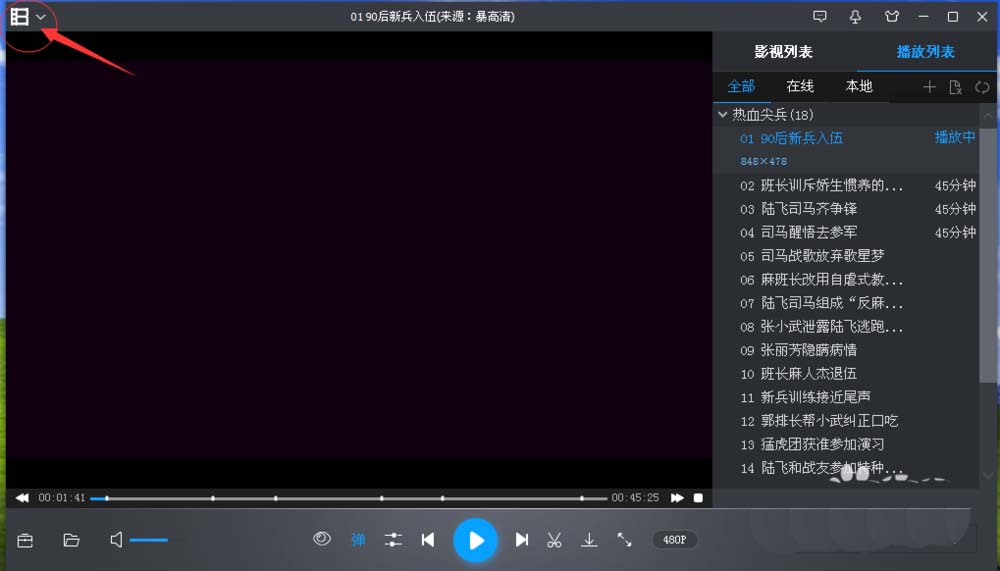This screenshot has height=571, width=1000.
Task: Click the fast-forward button beside total time
Action: 677,498
